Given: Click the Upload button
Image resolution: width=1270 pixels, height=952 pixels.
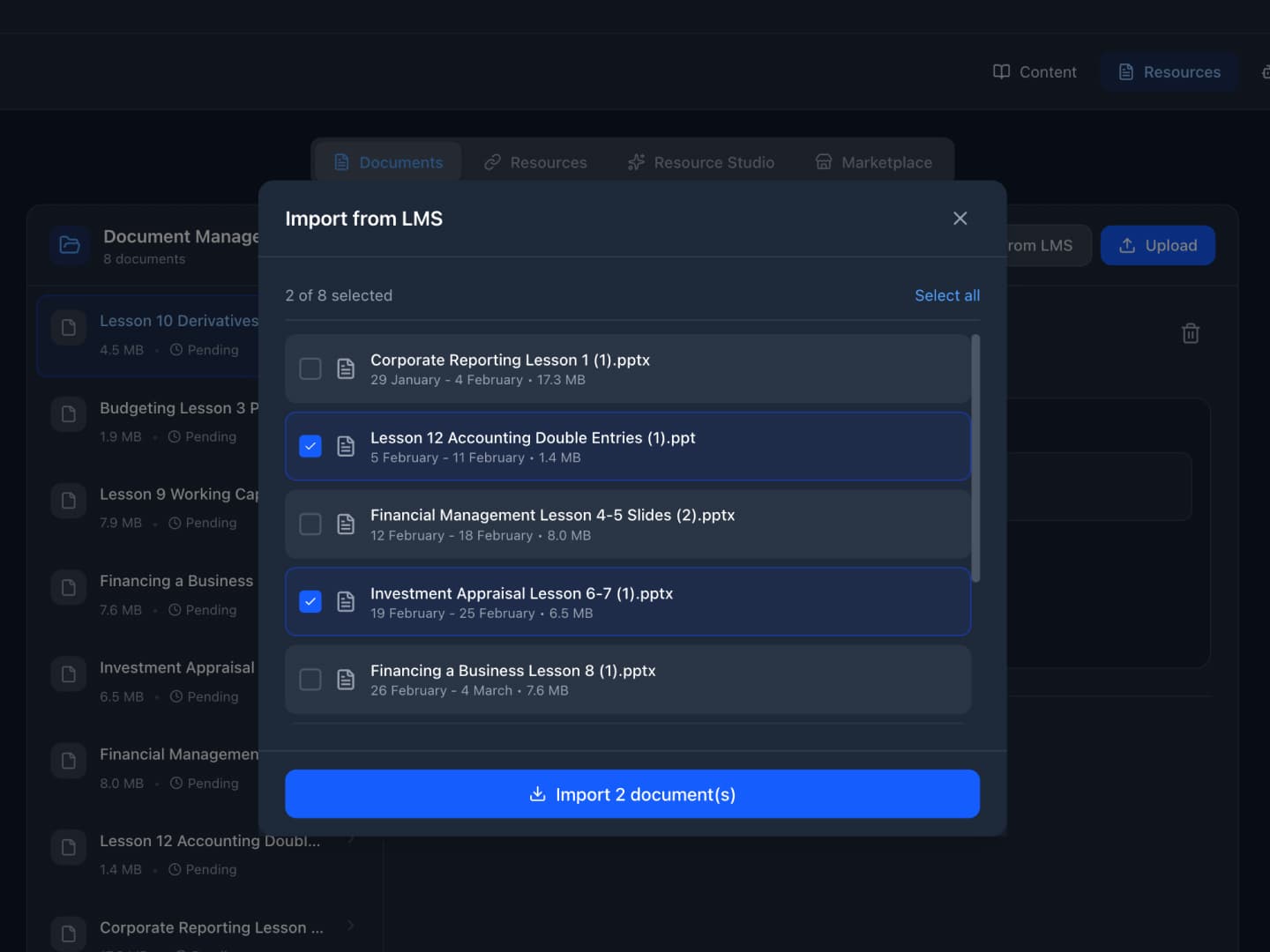Looking at the screenshot, I should (1158, 245).
